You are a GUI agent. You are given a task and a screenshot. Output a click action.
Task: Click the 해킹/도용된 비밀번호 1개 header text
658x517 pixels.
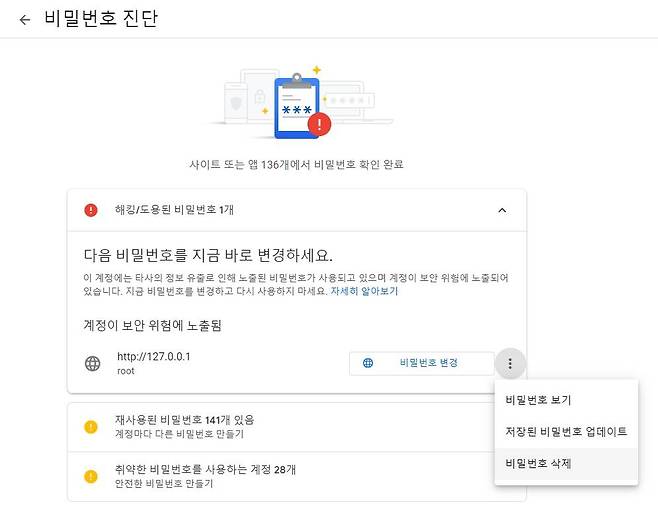[174, 210]
